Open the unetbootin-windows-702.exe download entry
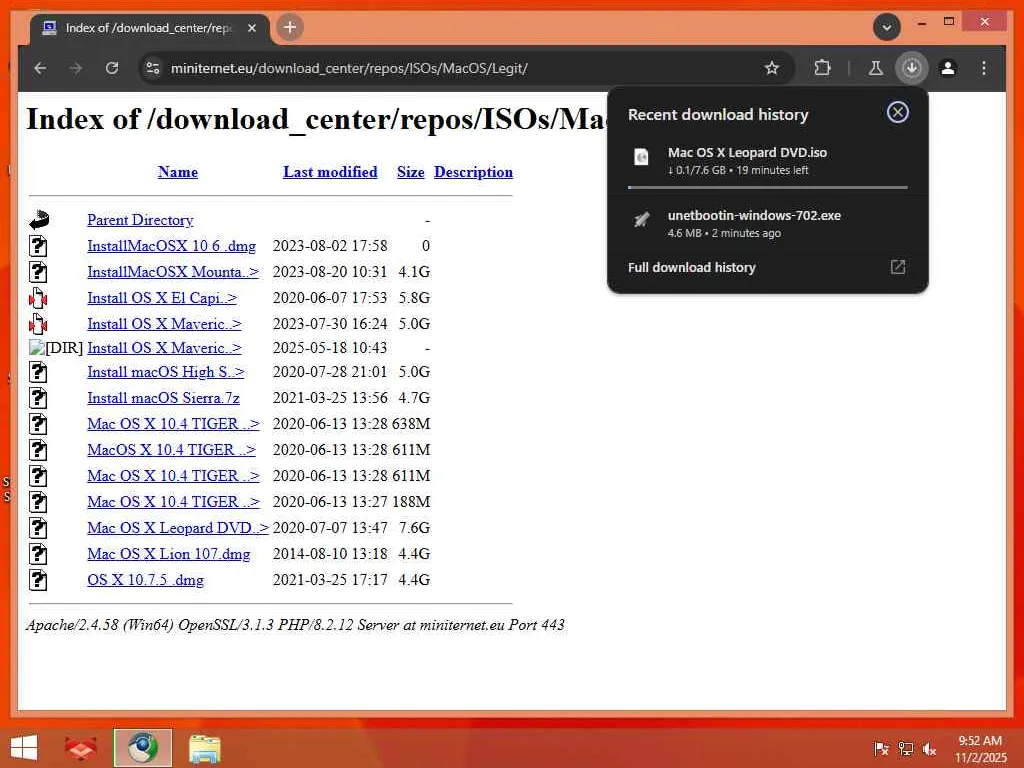Image resolution: width=1024 pixels, height=768 pixels. [767, 223]
